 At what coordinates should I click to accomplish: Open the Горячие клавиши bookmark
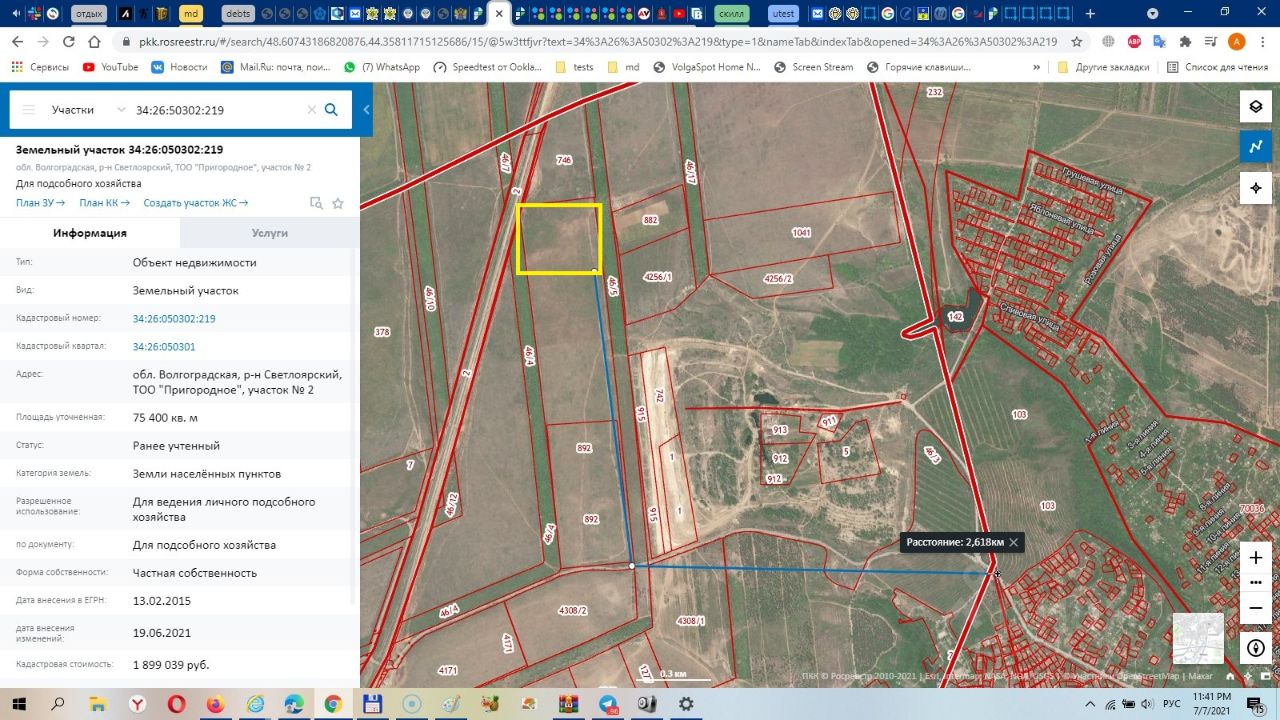(919, 67)
